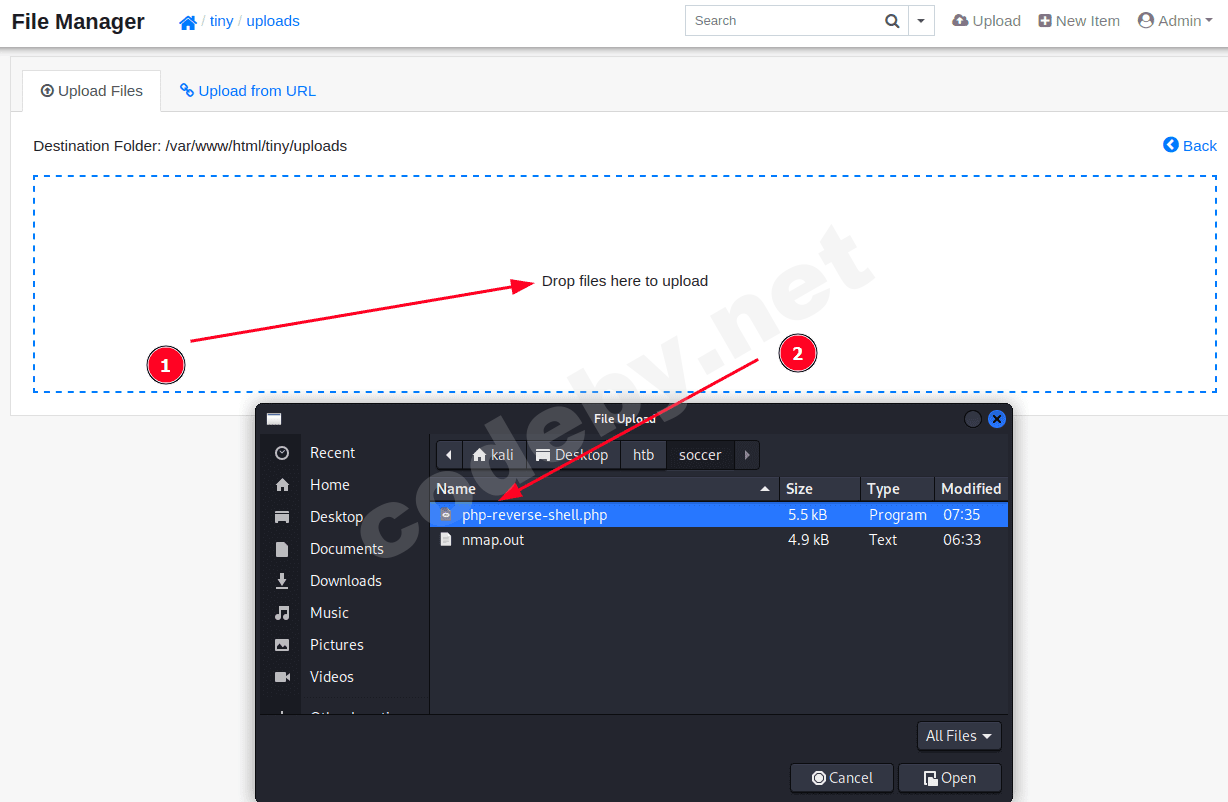Click the path bar right arrow

pos(747,455)
